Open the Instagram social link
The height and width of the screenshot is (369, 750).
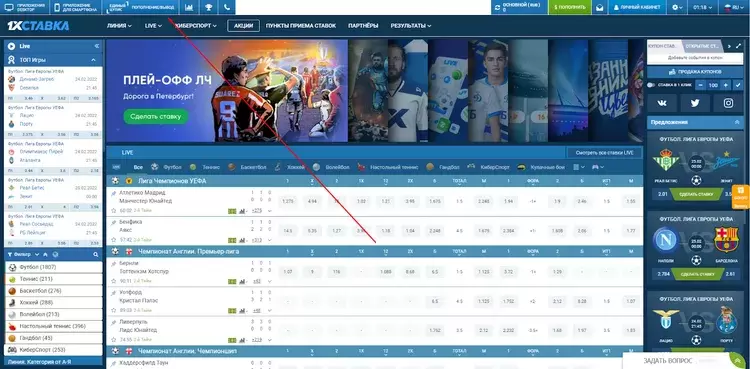tap(728, 103)
